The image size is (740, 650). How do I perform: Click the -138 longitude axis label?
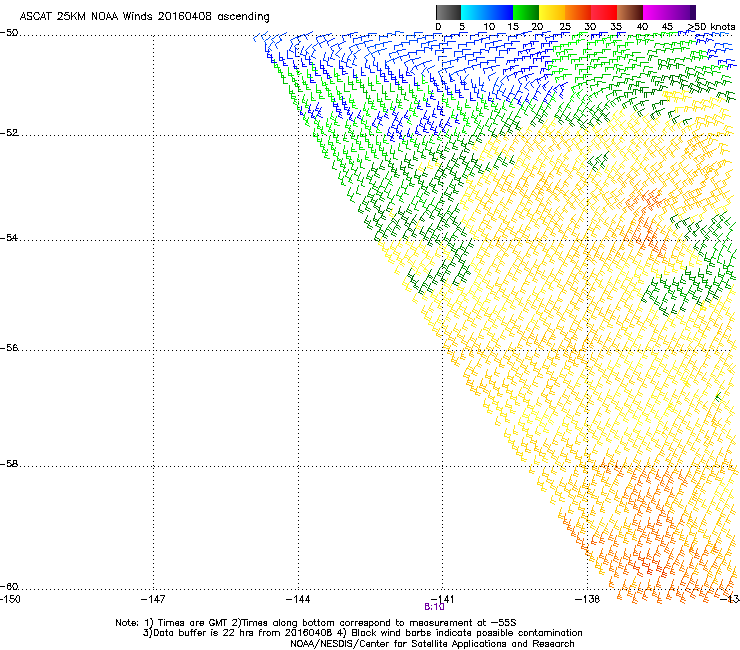tap(588, 599)
